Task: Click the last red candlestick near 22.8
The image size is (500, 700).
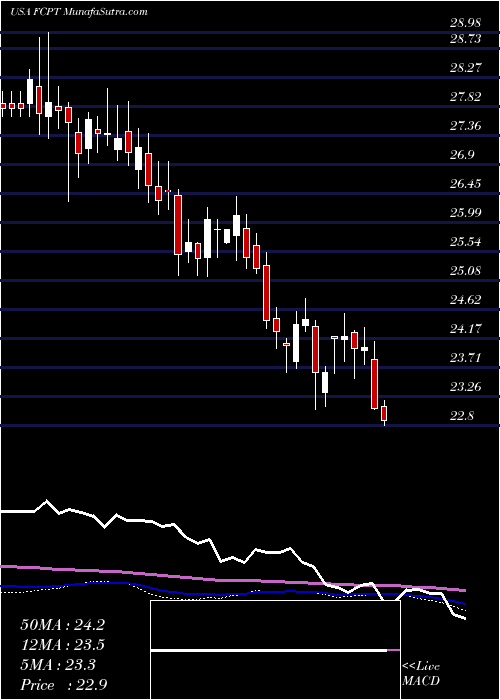Action: click(x=384, y=413)
